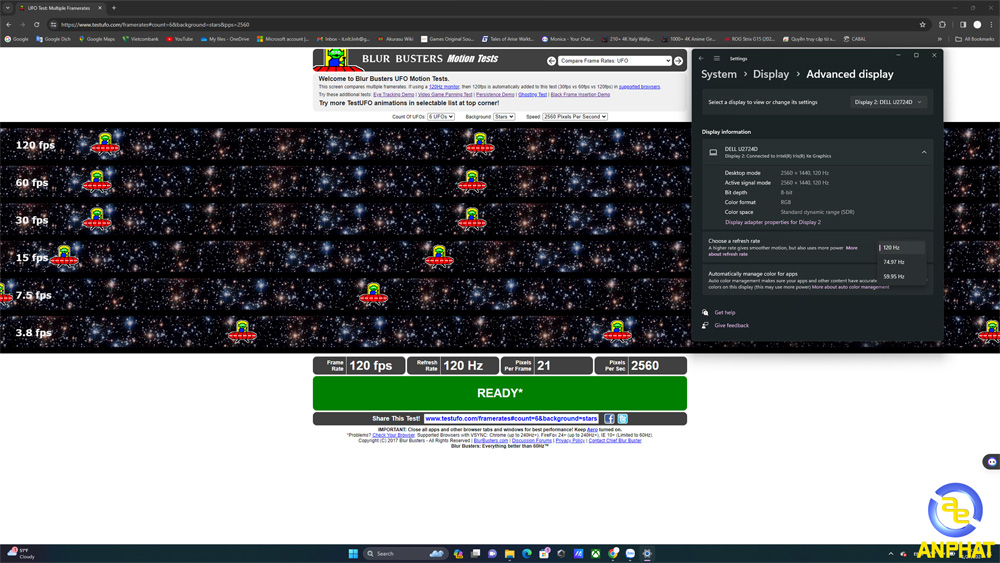Go to previous TestUFO test arrow
This screenshot has height=563, width=1000.
(x=552, y=61)
